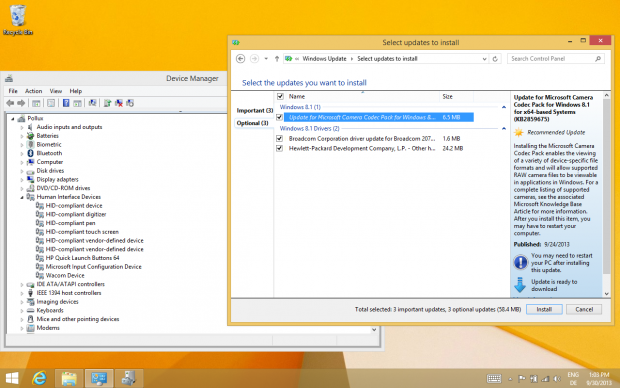Click the Cancel button
Image resolution: width=620 pixels, height=388 pixels.
584,309
